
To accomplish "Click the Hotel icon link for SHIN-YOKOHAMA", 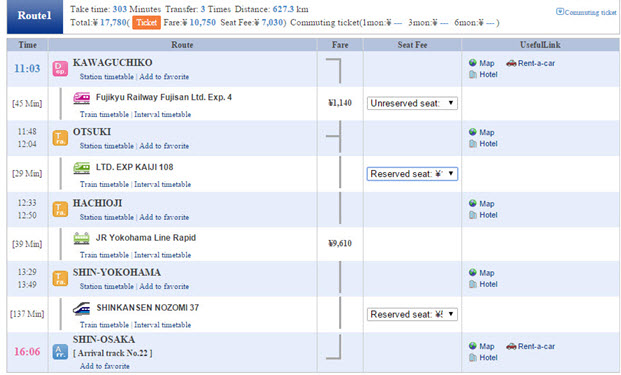I will [x=483, y=284].
